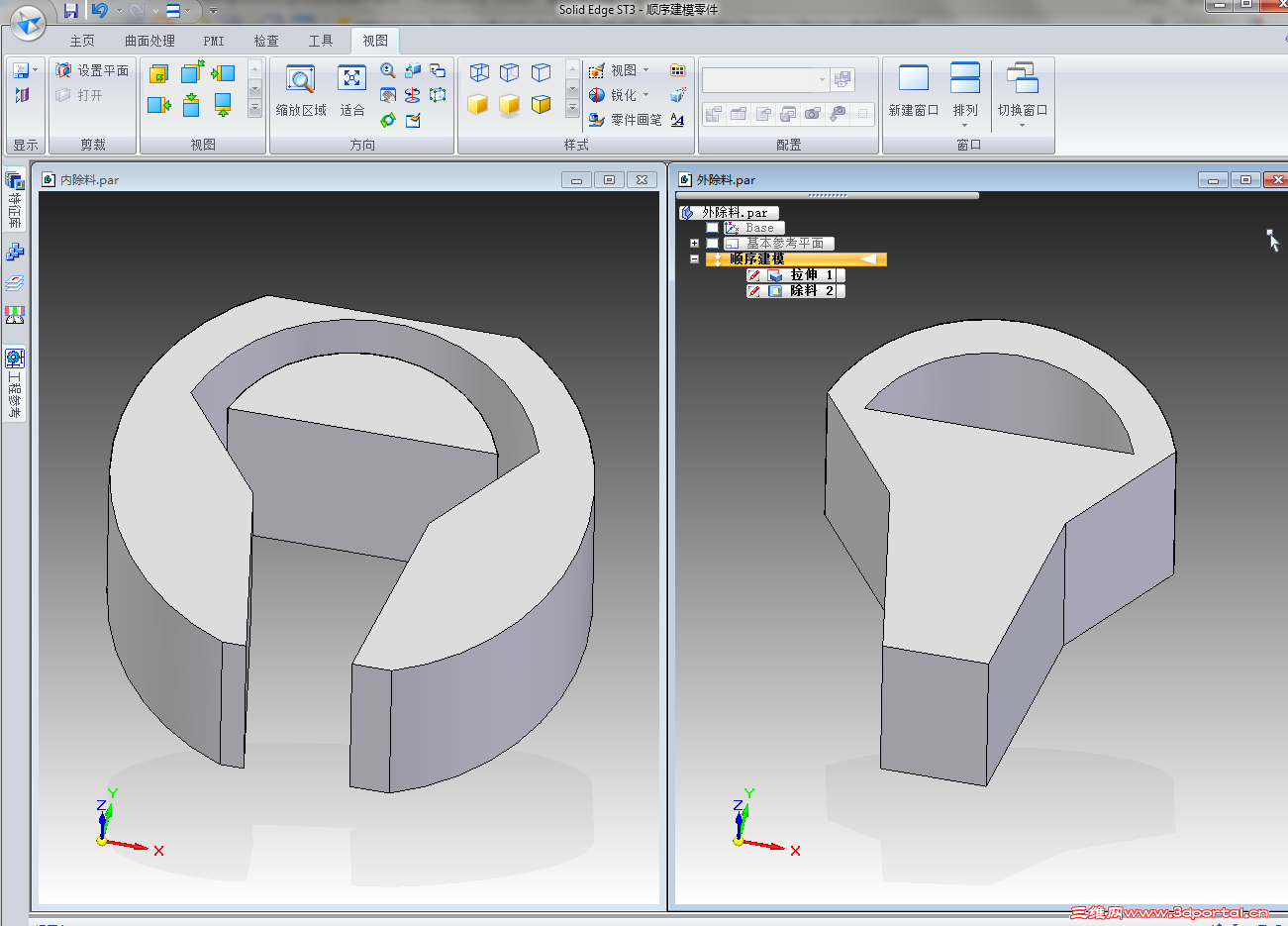
Task: Select the first yellow shaded cube style
Action: coord(478,104)
